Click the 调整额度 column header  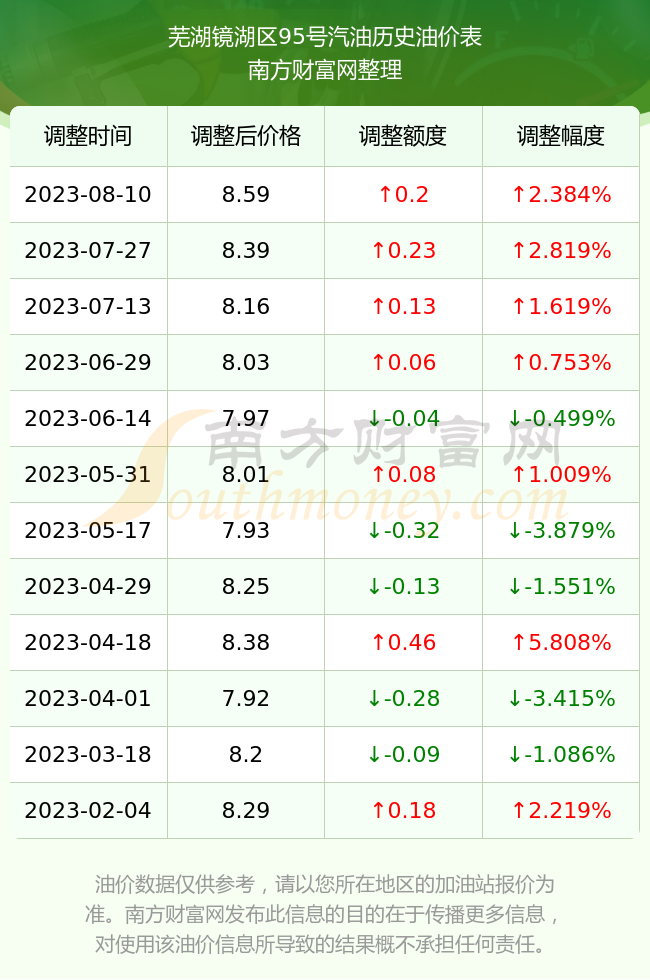coord(403,136)
